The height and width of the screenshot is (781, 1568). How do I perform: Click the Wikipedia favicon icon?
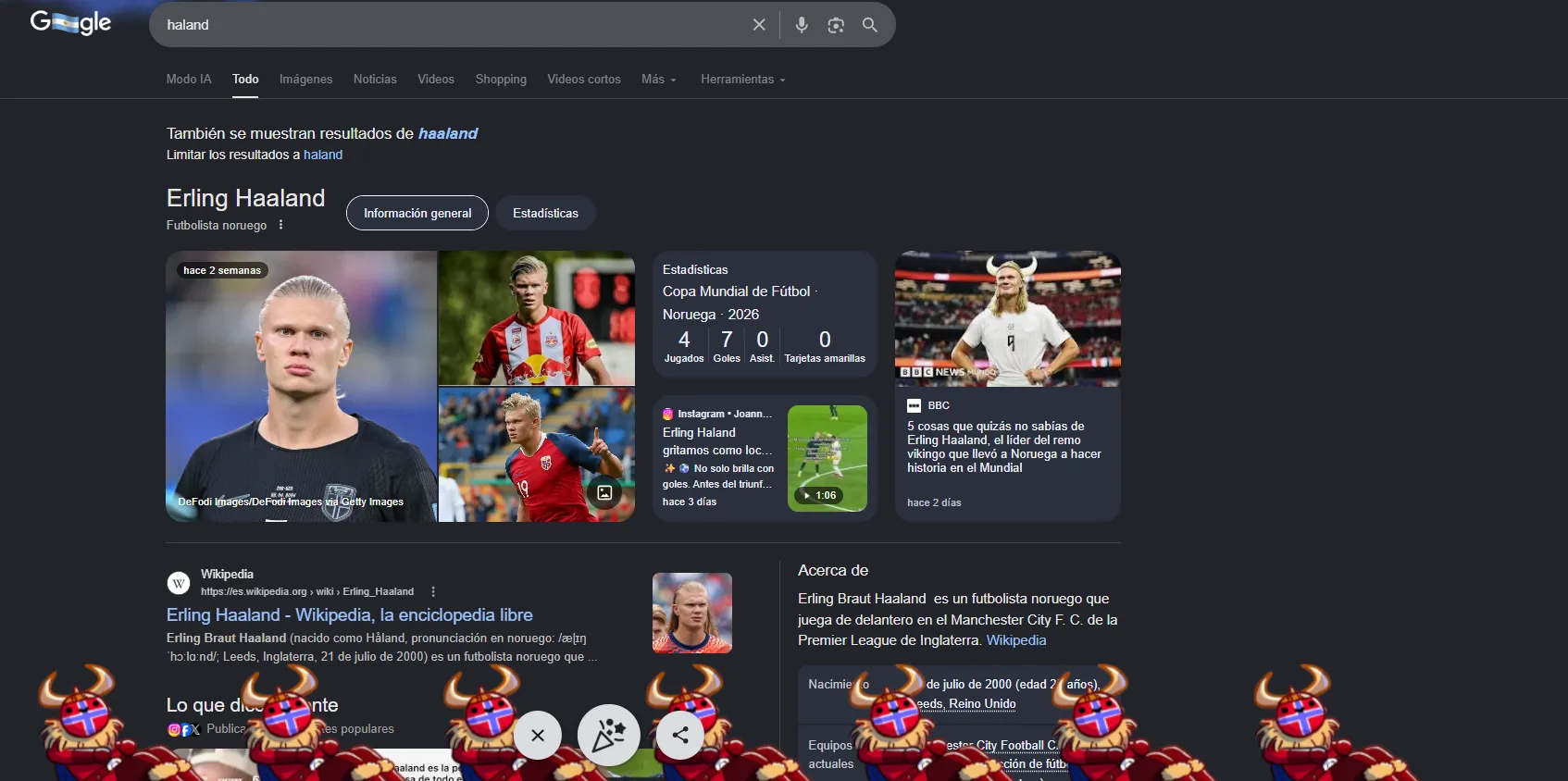pyautogui.click(x=179, y=583)
